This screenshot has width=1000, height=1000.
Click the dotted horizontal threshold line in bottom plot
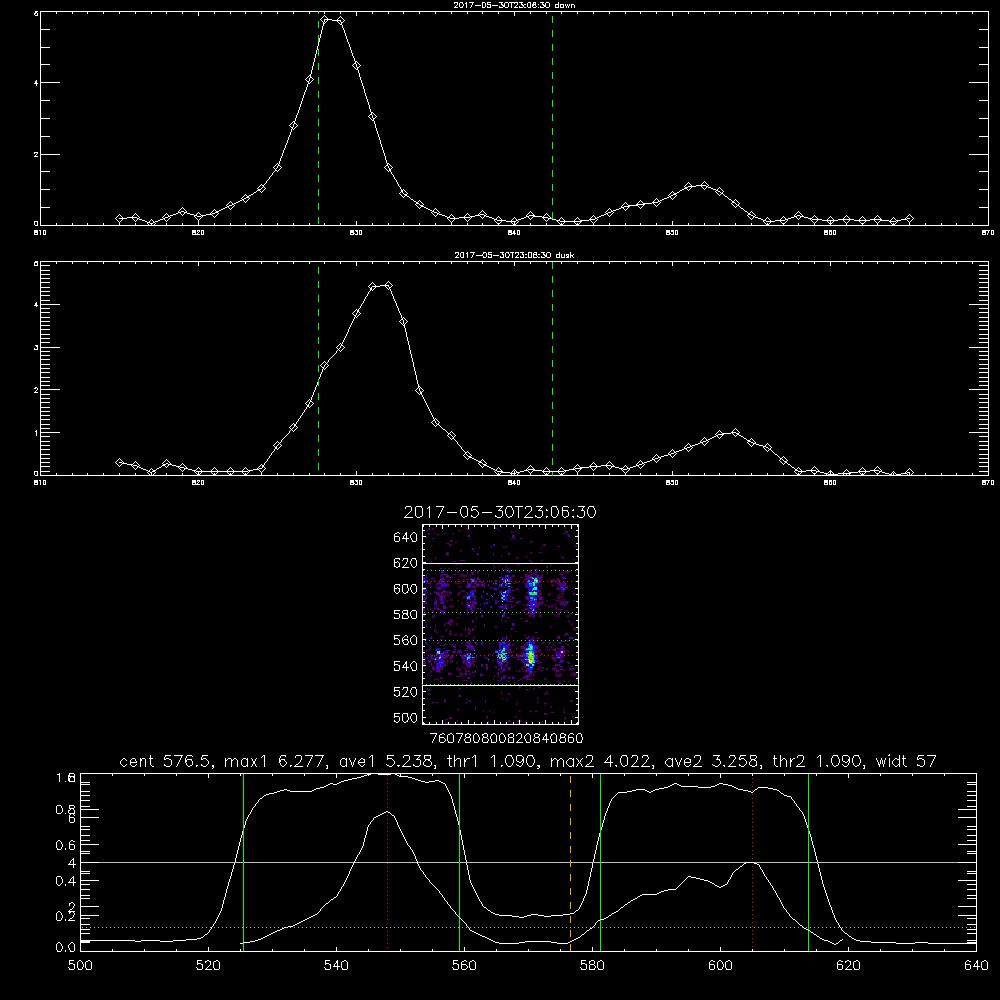tap(528, 927)
